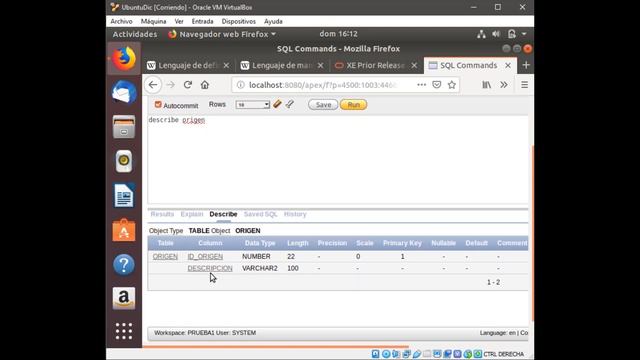Reload the current page

click(188, 85)
